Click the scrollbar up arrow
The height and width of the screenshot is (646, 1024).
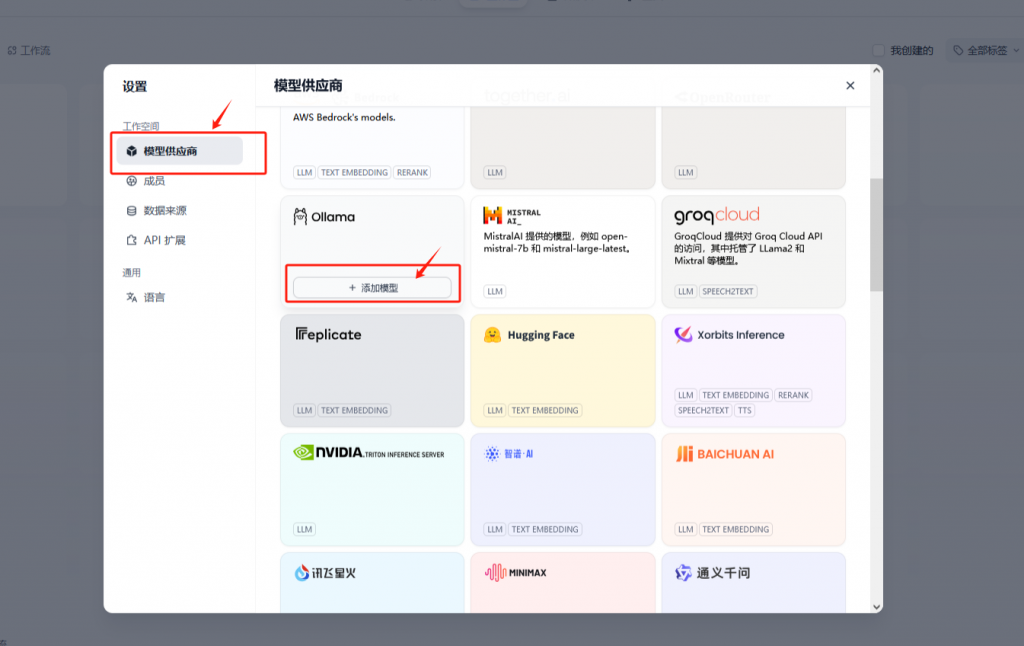tap(876, 70)
